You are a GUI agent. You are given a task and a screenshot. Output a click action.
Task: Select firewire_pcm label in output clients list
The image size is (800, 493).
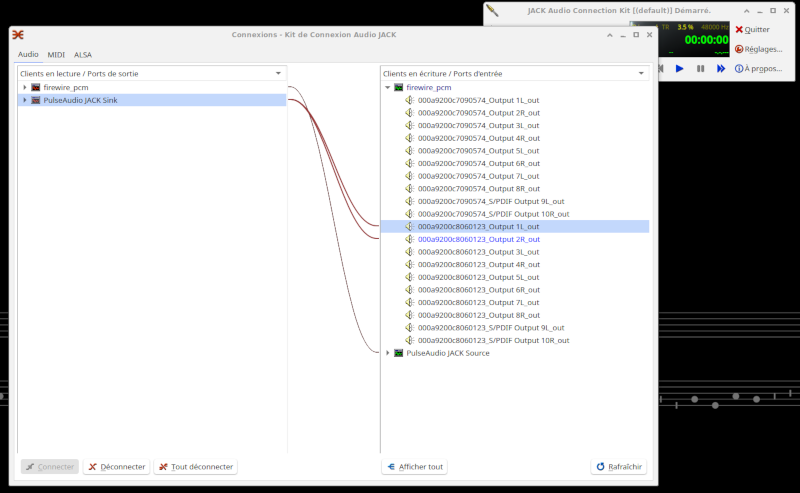tap(66, 87)
